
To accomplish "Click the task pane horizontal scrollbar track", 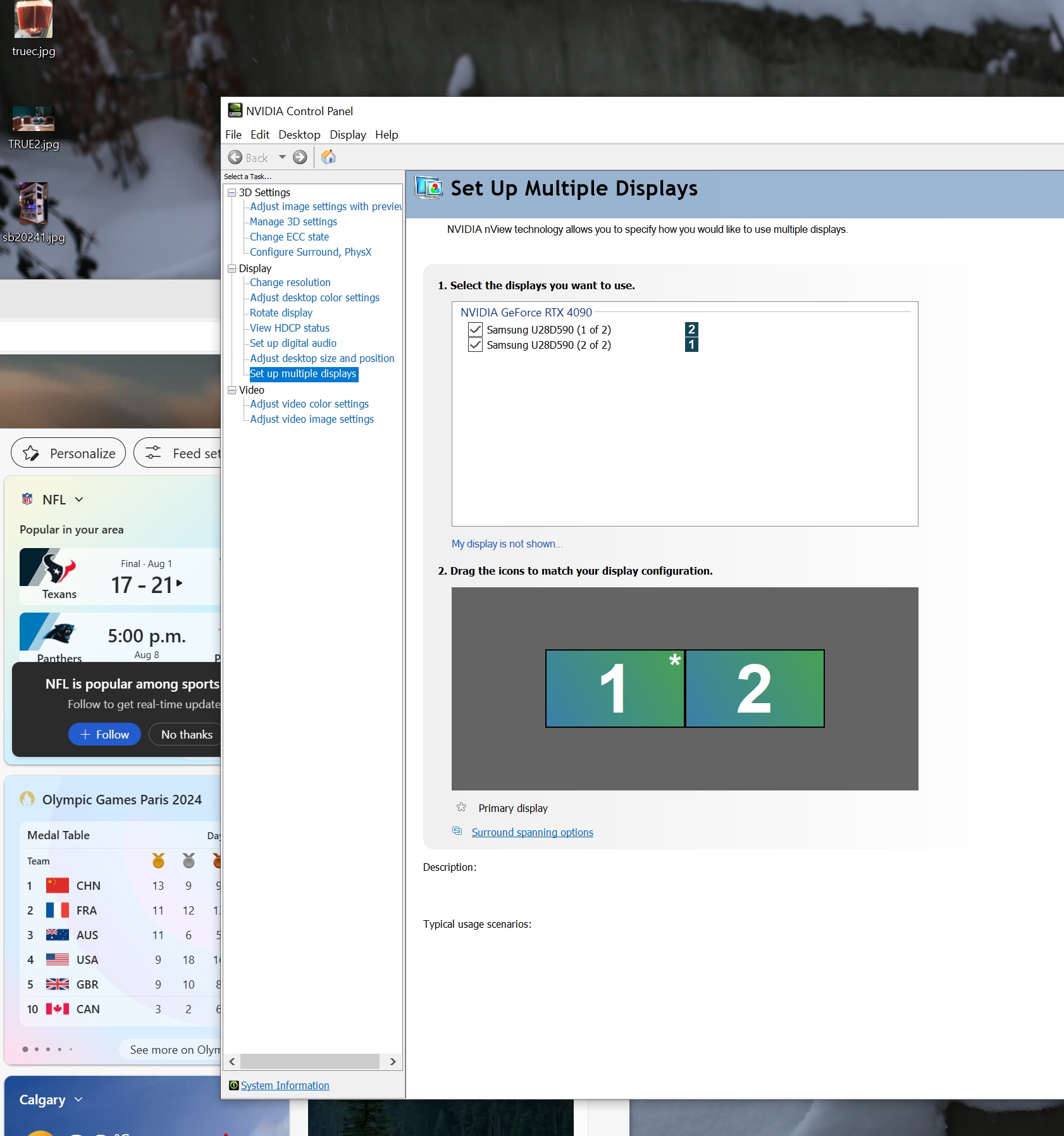I will (310, 1061).
